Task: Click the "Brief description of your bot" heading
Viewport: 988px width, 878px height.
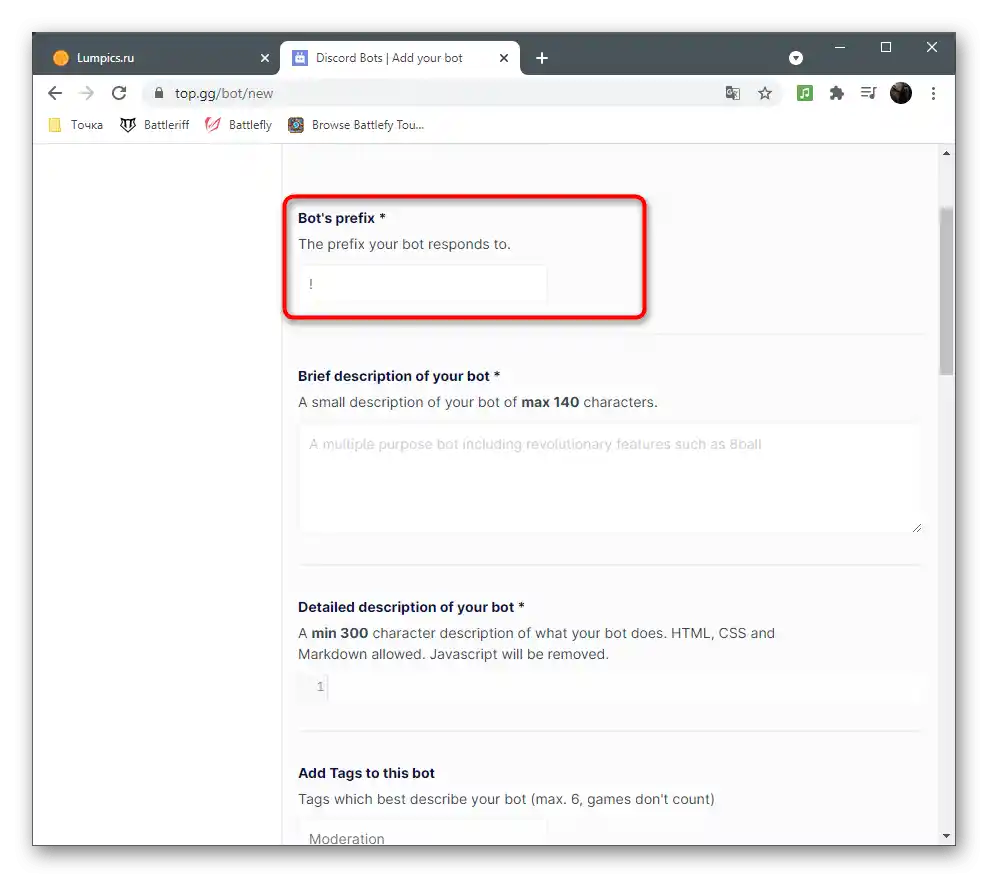Action: click(x=394, y=376)
